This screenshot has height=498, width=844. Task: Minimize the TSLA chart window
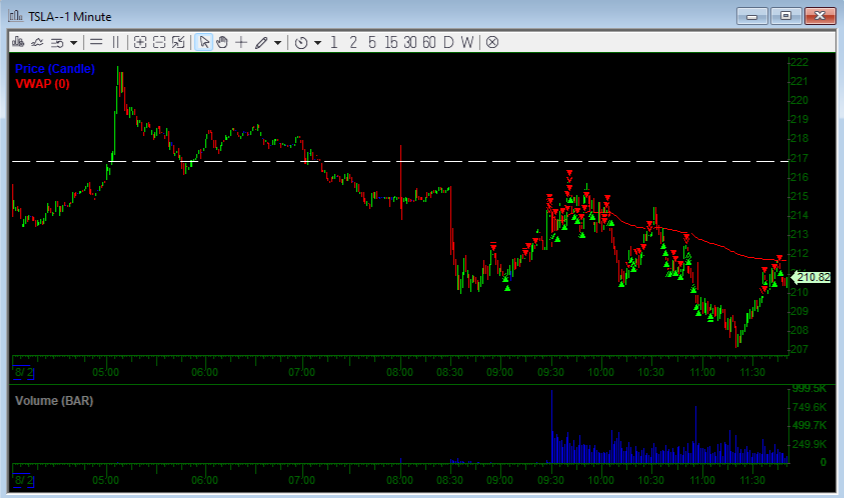tap(752, 16)
